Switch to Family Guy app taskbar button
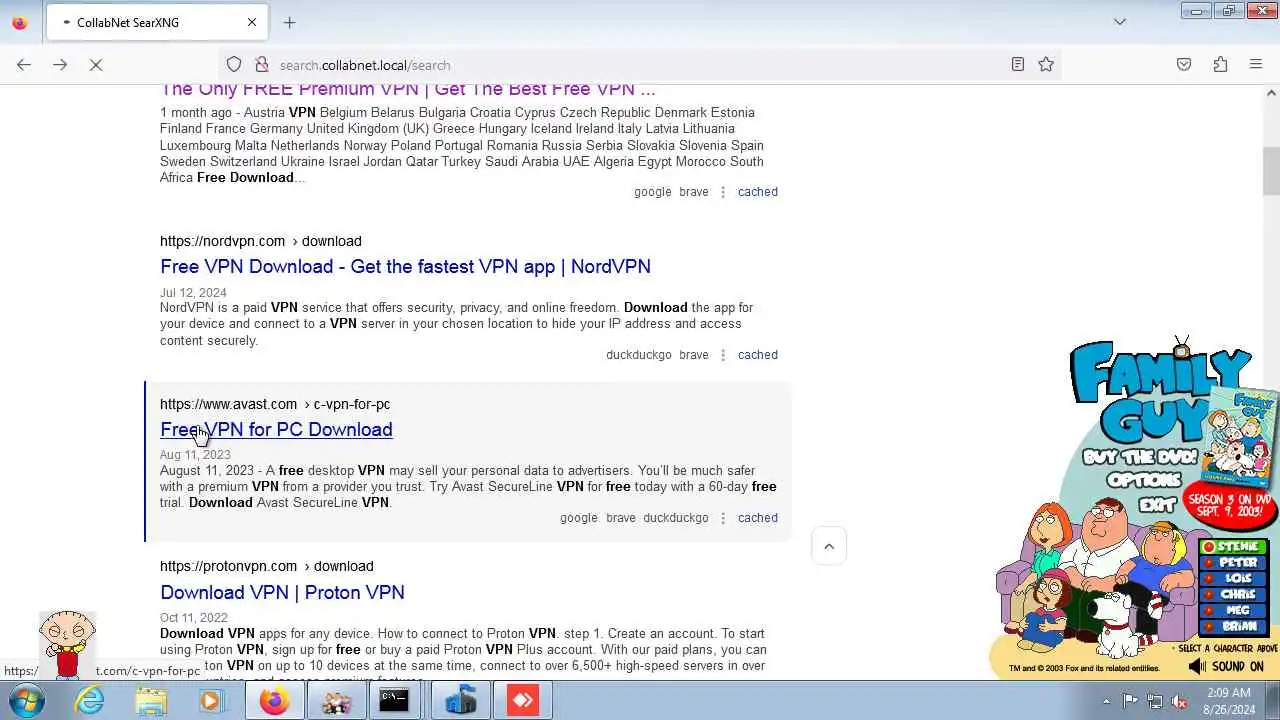The image size is (1280, 720). (336, 701)
